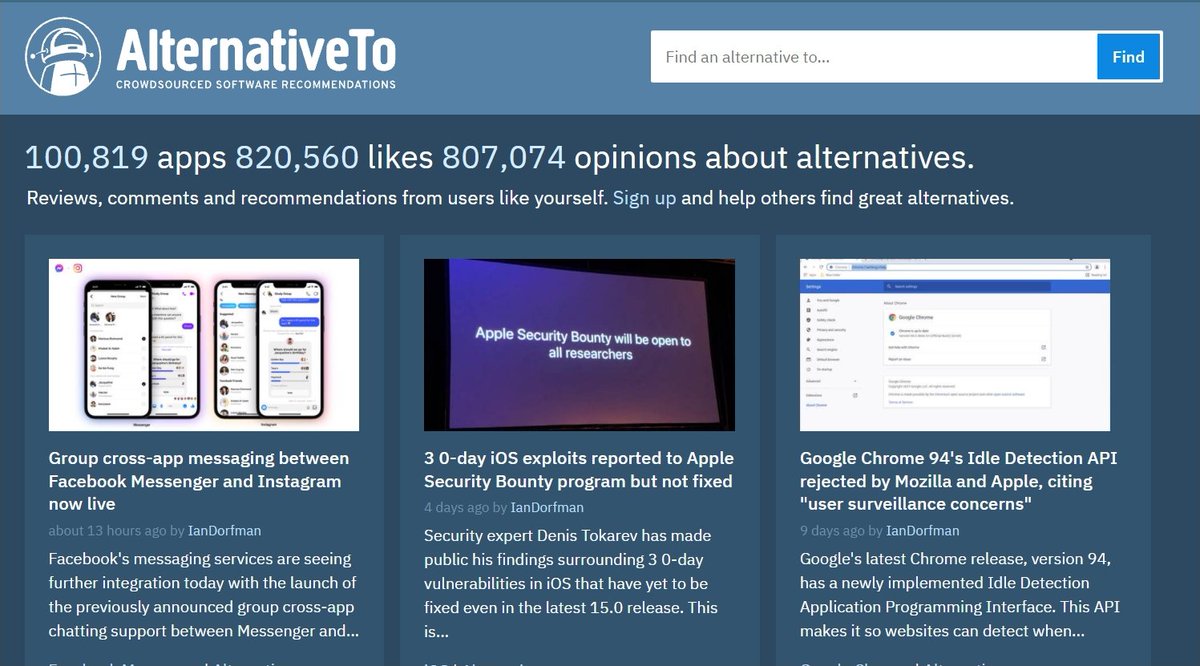
Task: Click the '4 days ago' timestamp
Action: [457, 508]
